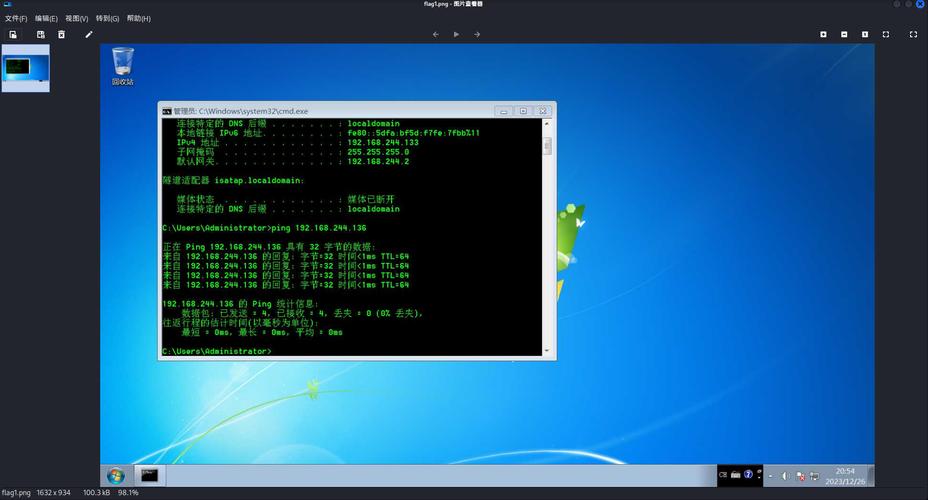Open the 帮助(H) menu
The width and height of the screenshot is (928, 500).
pyautogui.click(x=138, y=18)
